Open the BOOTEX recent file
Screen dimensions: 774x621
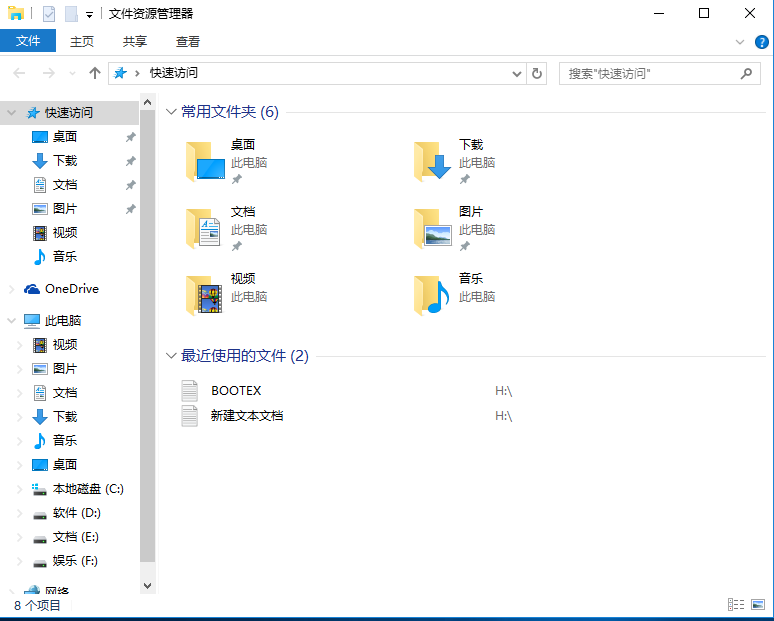(236, 390)
